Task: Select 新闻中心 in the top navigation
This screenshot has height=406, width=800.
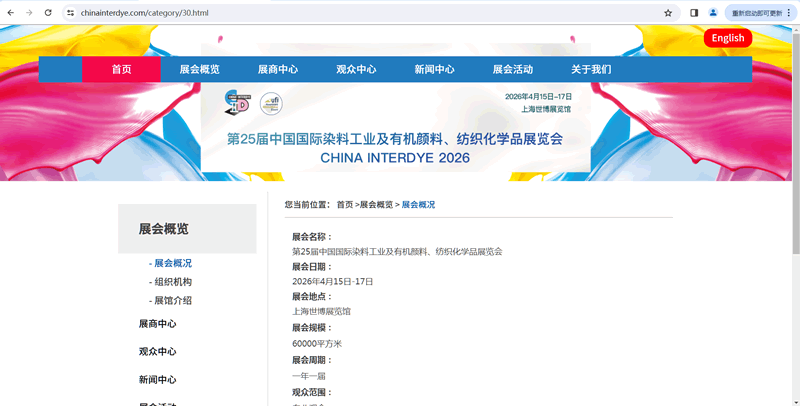Action: (x=434, y=69)
